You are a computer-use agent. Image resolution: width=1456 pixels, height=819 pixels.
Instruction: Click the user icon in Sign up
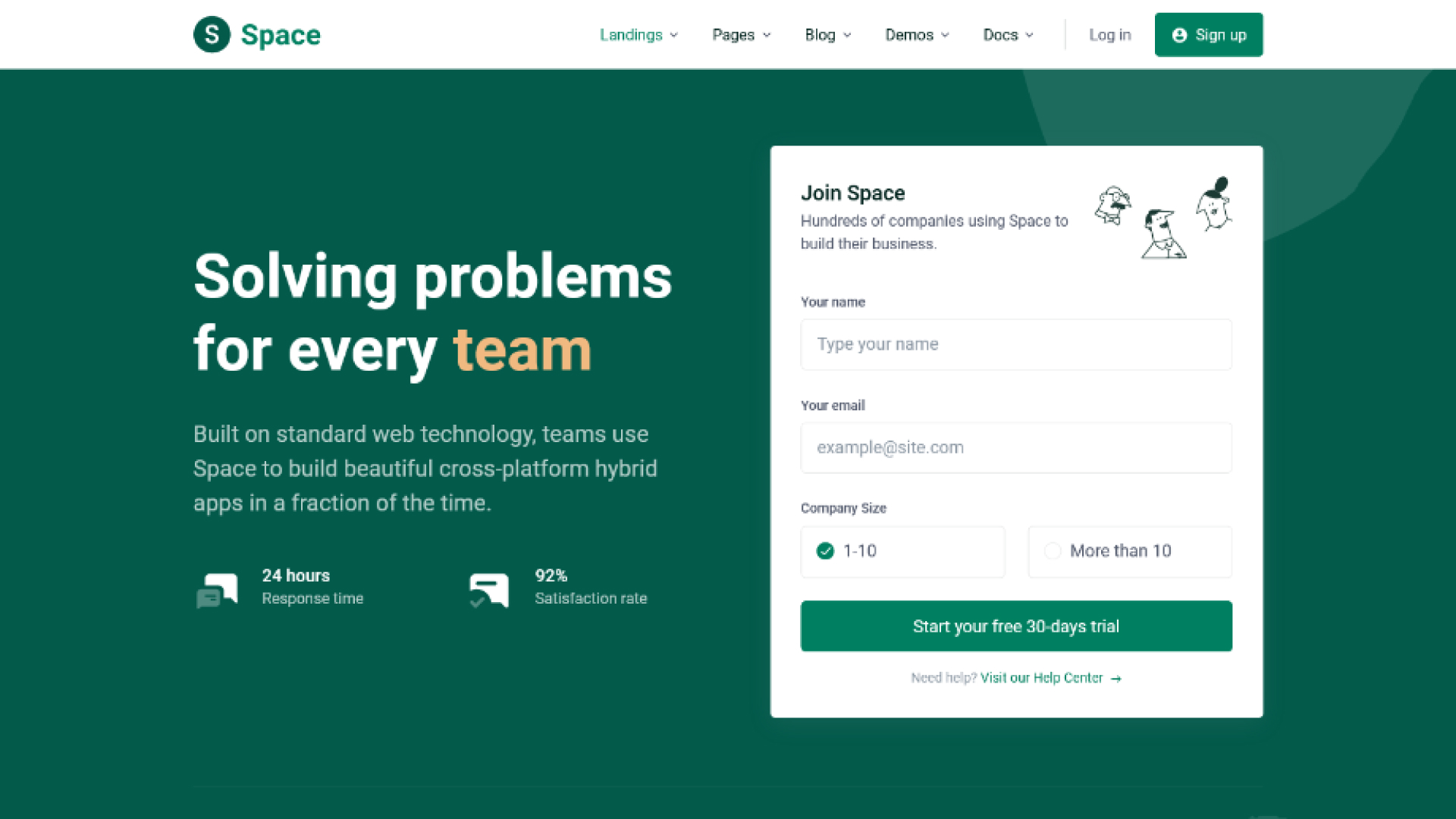pos(1179,35)
